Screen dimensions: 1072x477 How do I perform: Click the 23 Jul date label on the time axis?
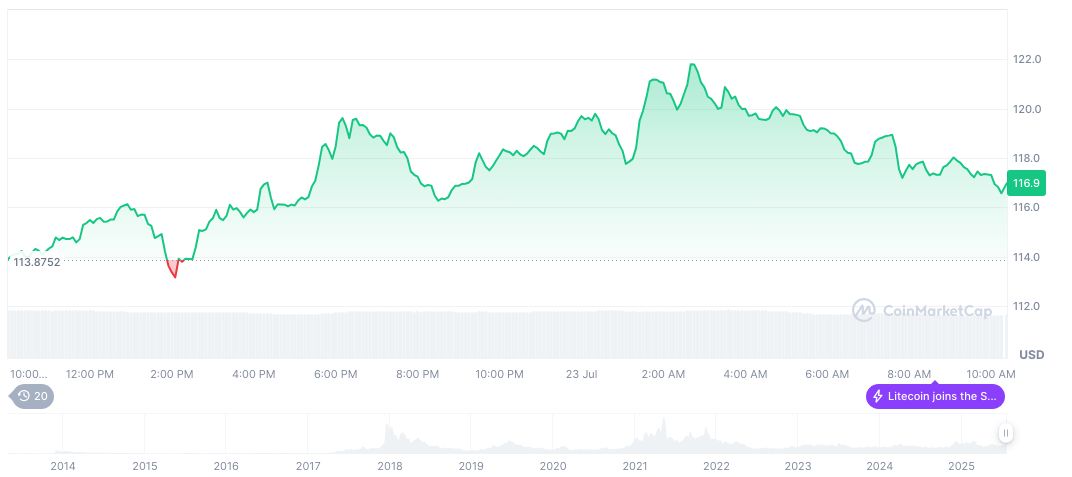pos(581,374)
